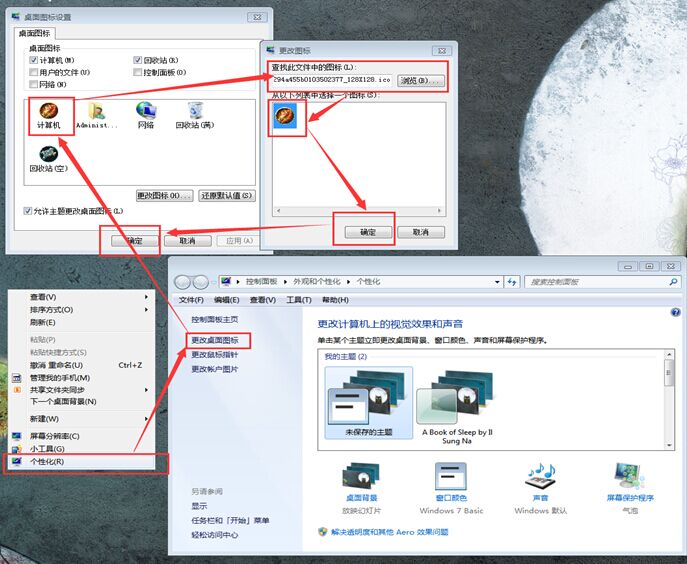Click the 更改图标(H)... button
Viewport: 687px width, 564px height.
tap(165, 195)
